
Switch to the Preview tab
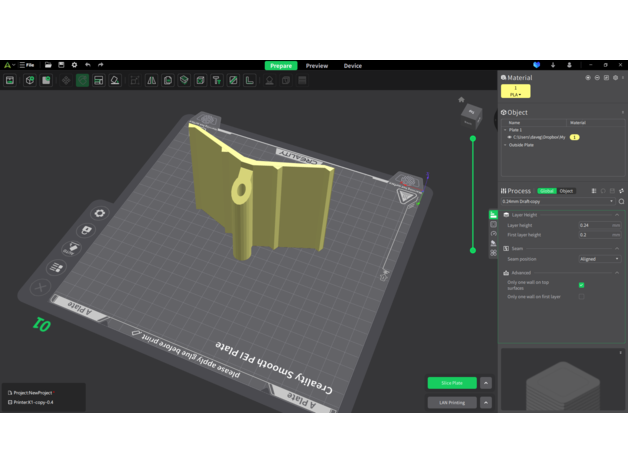tap(316, 66)
